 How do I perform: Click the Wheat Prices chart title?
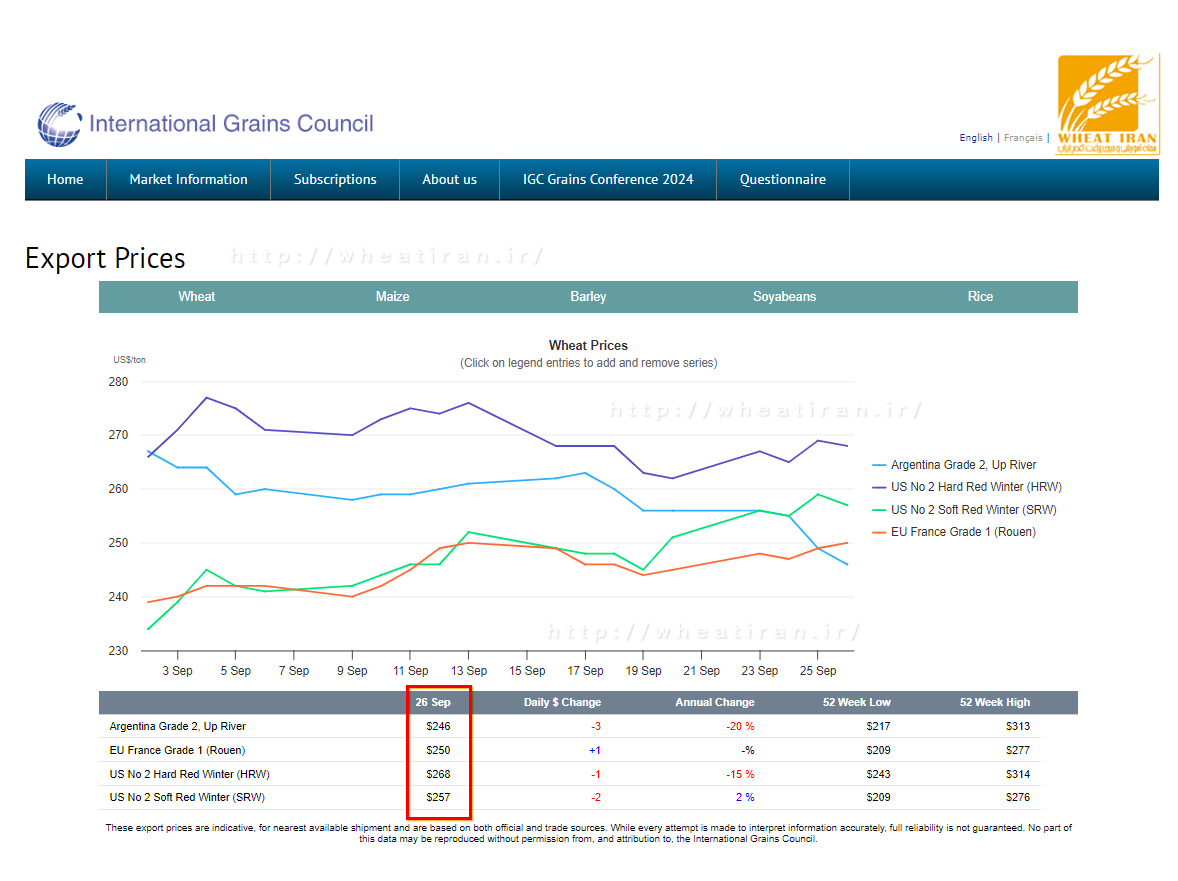point(588,345)
